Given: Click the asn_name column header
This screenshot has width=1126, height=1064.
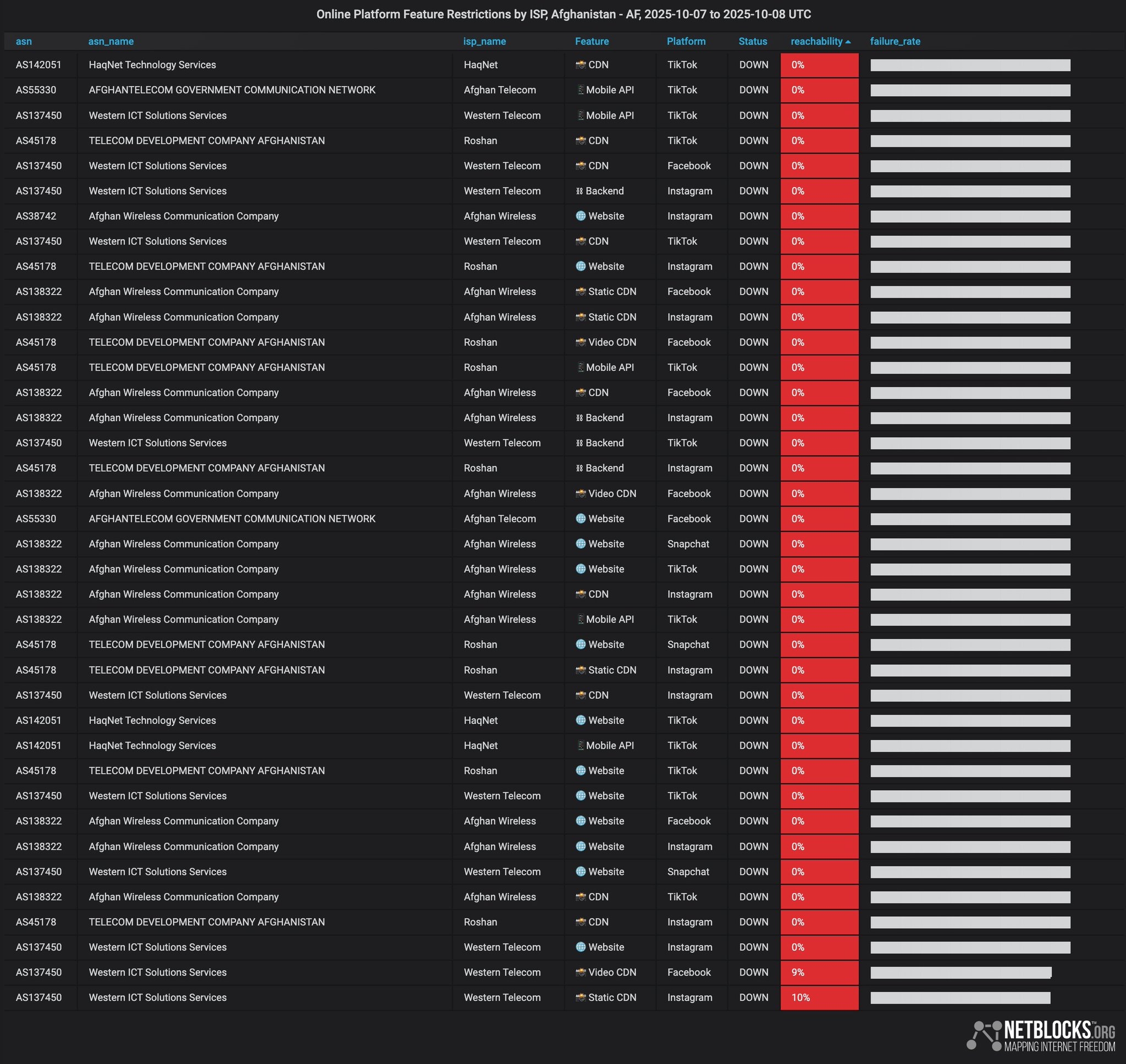Looking at the screenshot, I should point(111,41).
